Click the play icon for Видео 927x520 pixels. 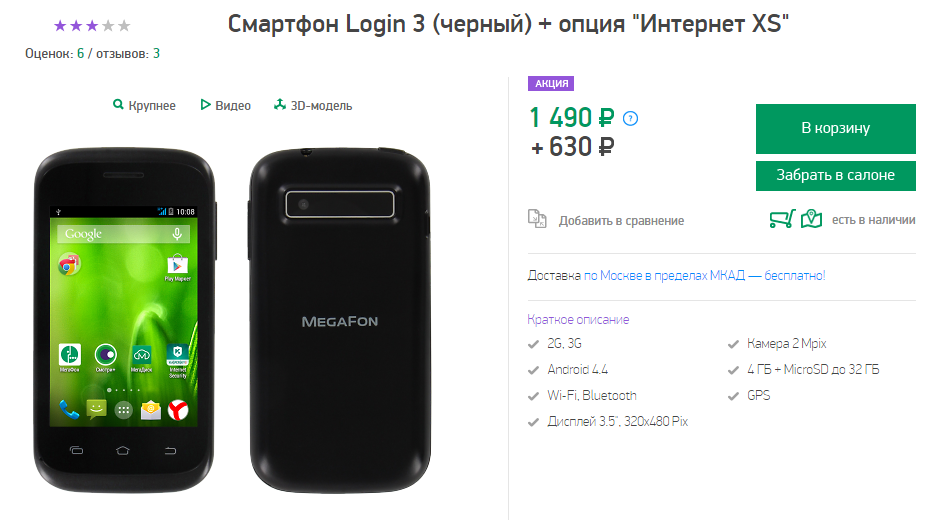coord(205,105)
